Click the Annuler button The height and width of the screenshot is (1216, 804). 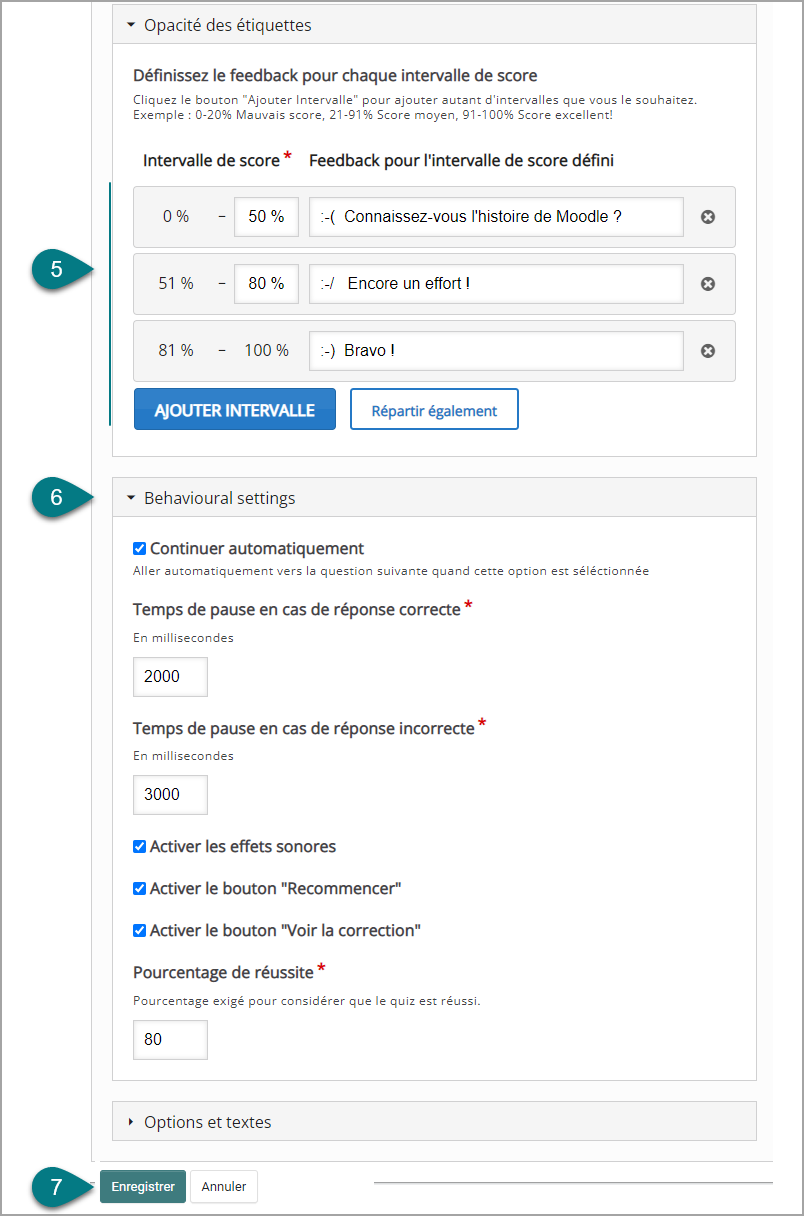click(224, 1187)
